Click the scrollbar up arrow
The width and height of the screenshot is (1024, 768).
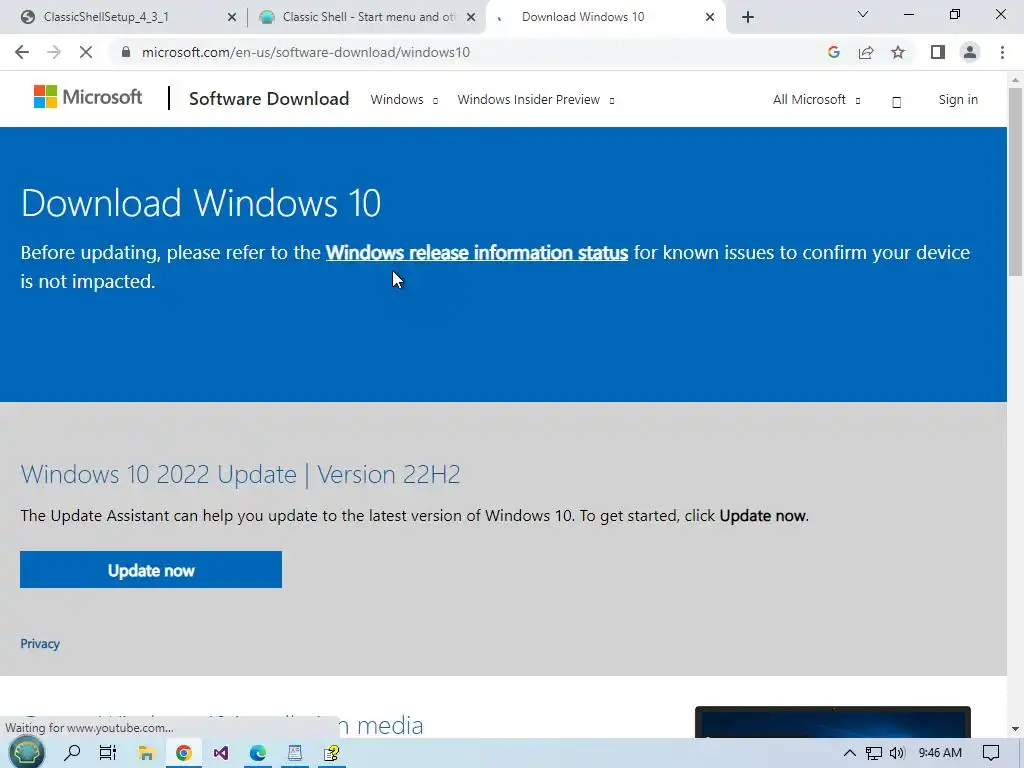(1016, 80)
